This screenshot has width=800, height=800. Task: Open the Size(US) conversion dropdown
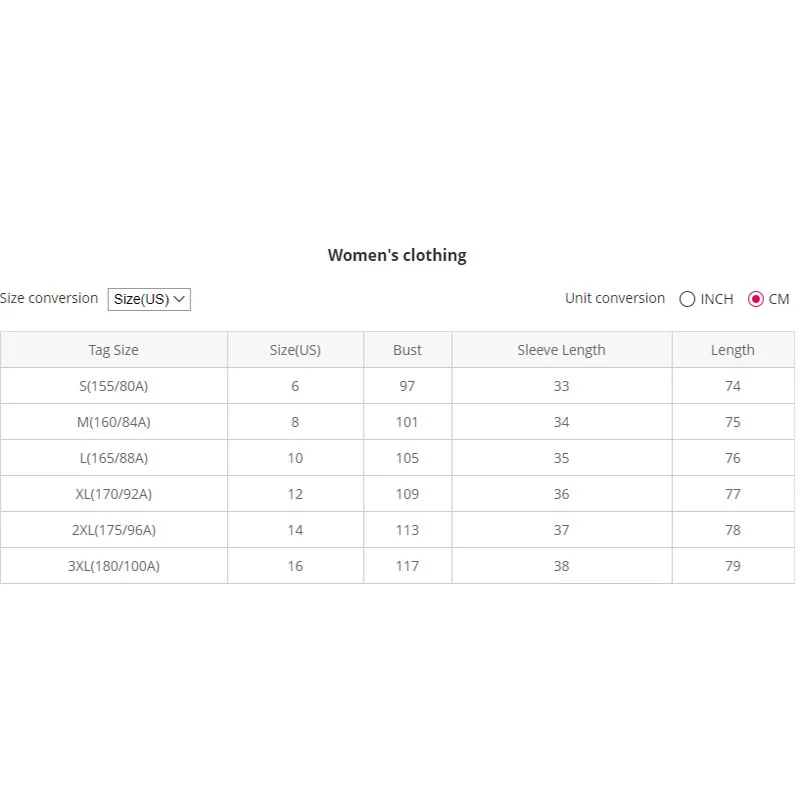149,299
